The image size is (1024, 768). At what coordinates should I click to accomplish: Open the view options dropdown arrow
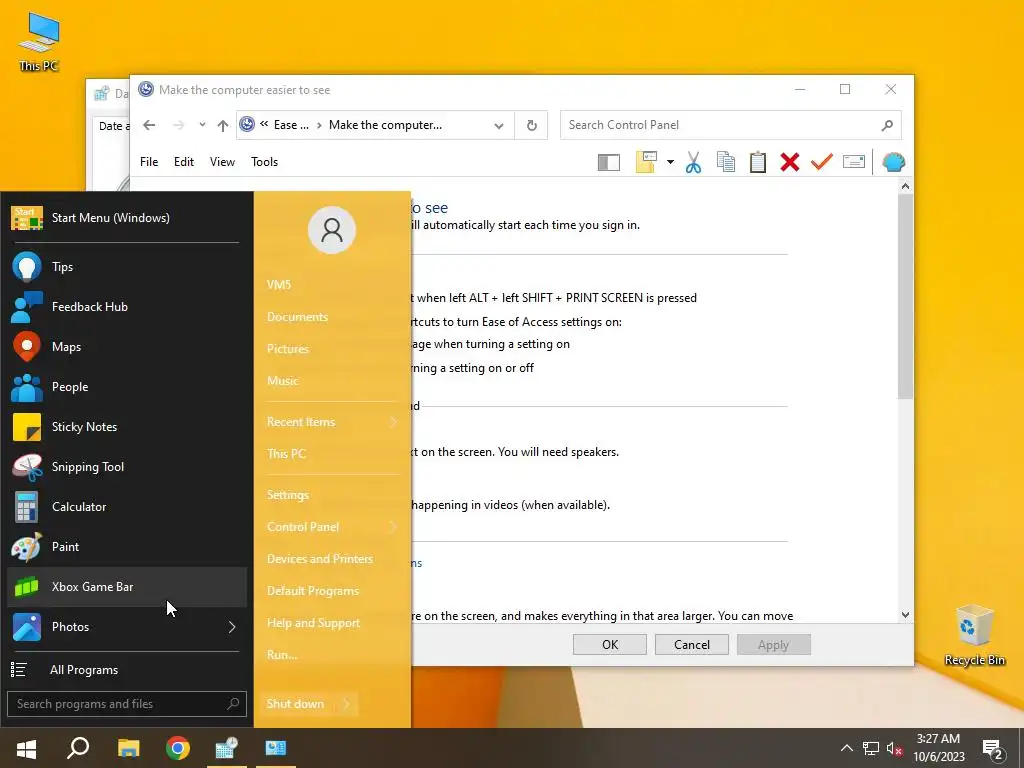point(671,162)
